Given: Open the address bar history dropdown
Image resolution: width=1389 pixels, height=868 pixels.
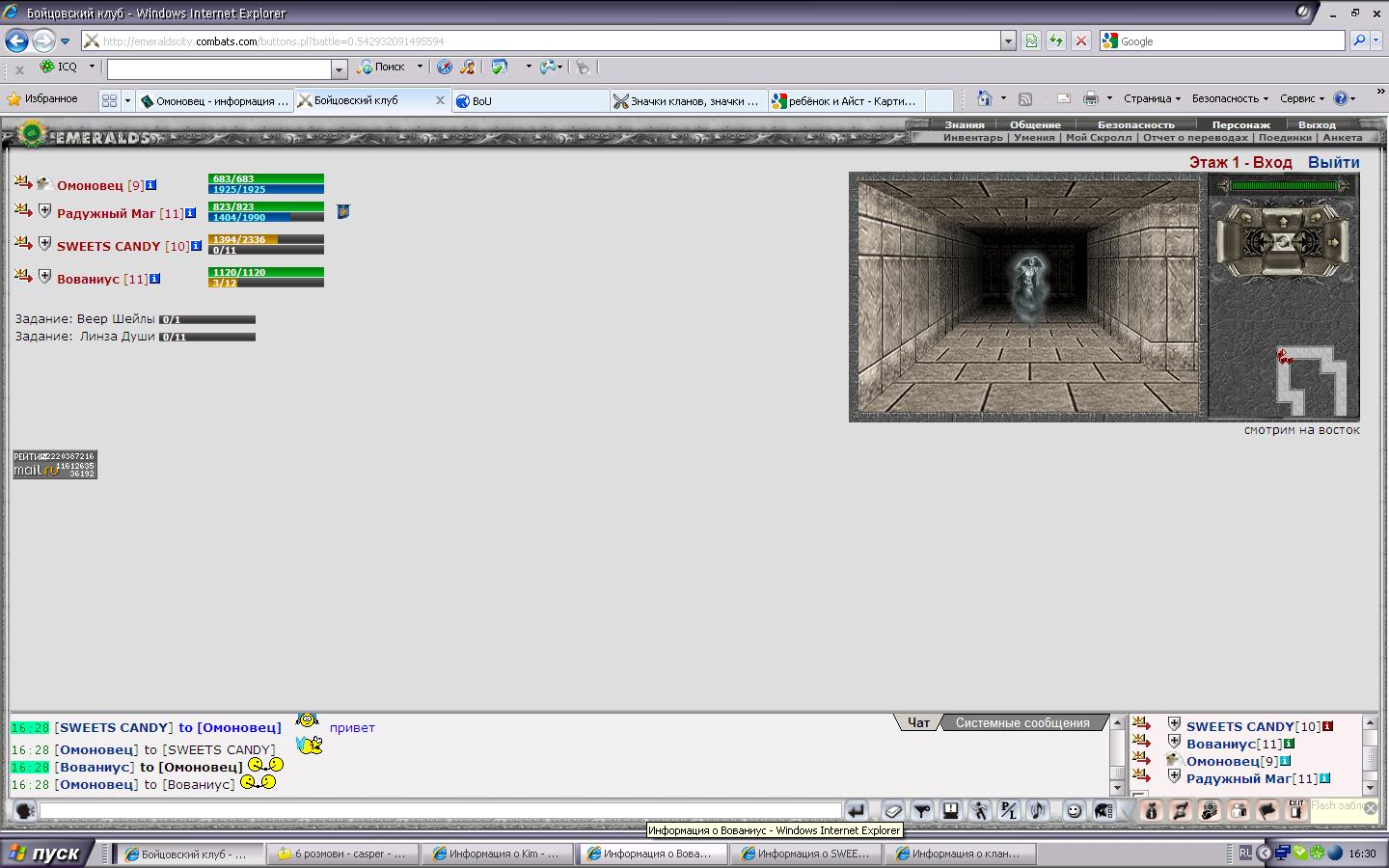Looking at the screenshot, I should tap(1008, 41).
